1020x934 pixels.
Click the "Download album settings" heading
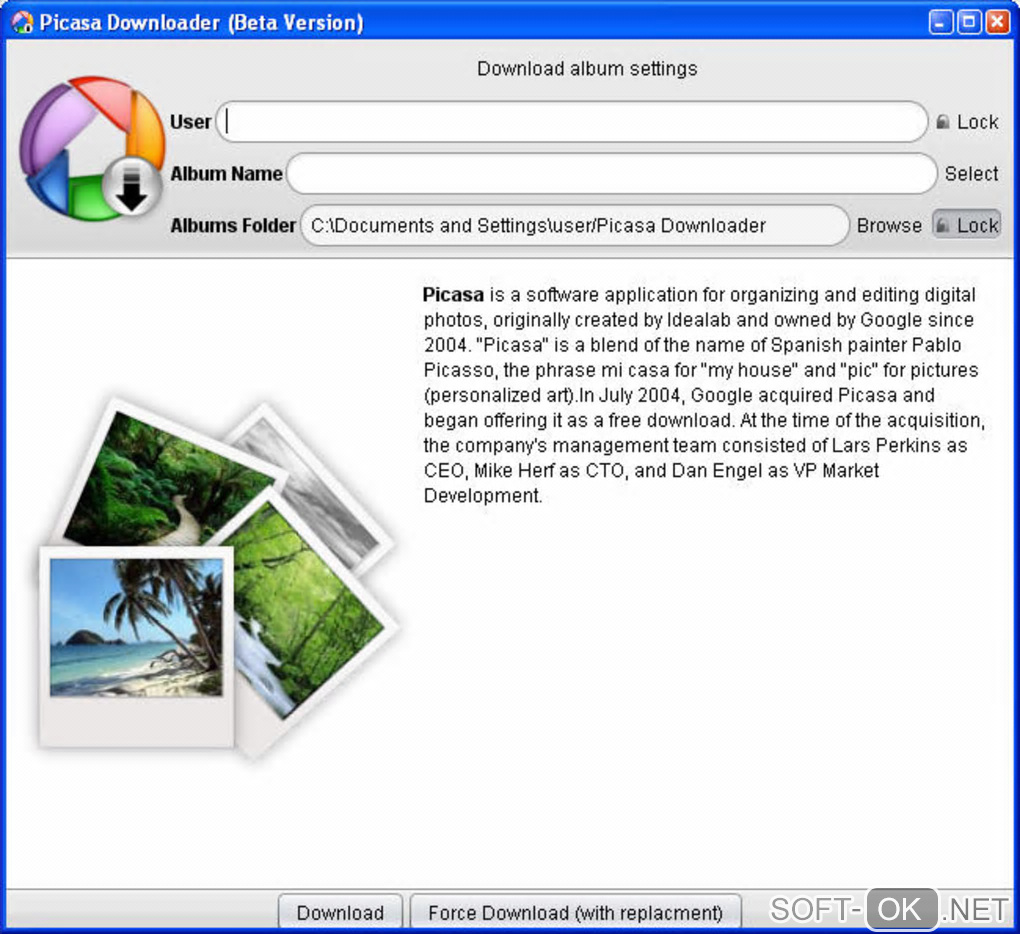point(587,68)
